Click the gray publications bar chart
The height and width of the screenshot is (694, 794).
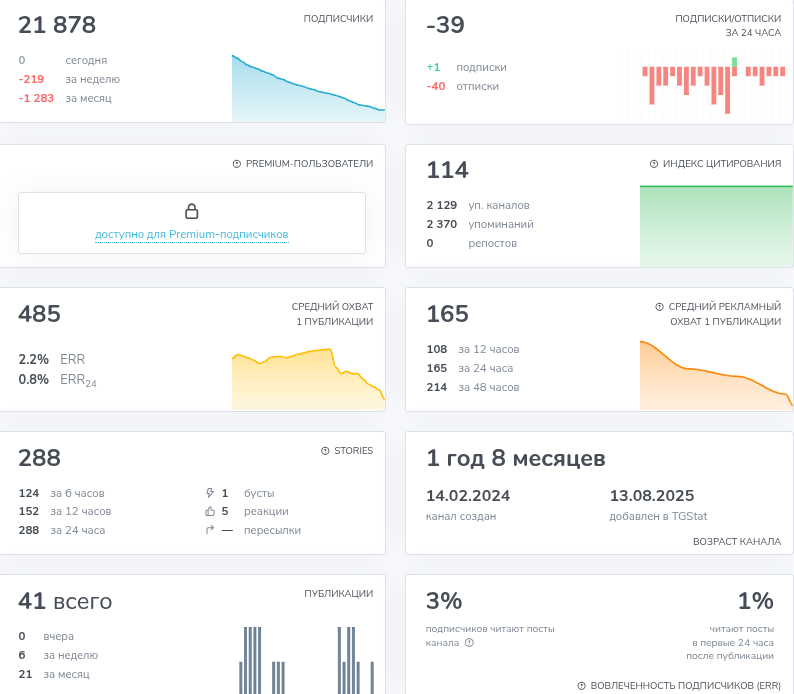tap(308, 660)
